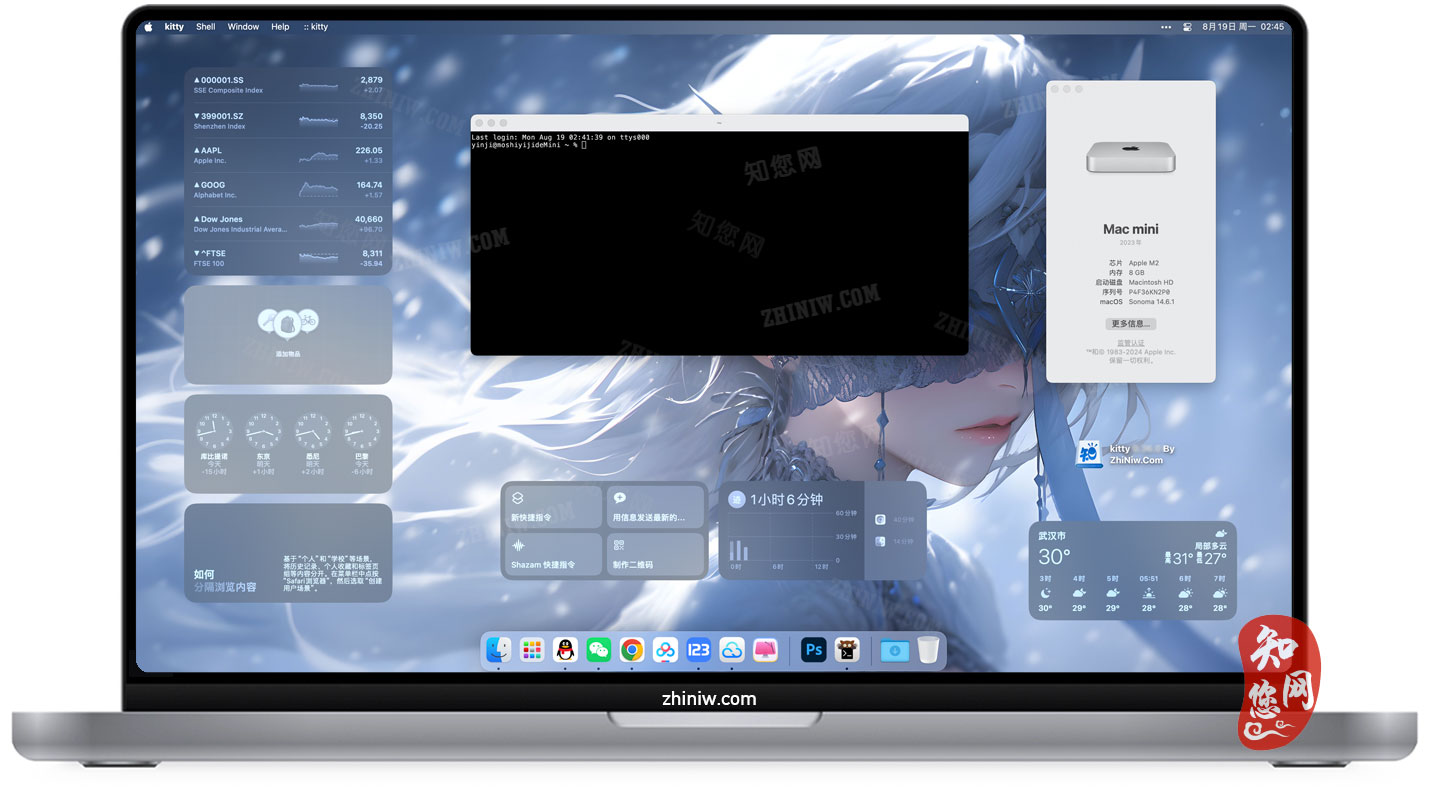1429x797 pixels.
Task: Click 'Sonoma 14.6.1' macOS version text
Action: (x=1151, y=301)
